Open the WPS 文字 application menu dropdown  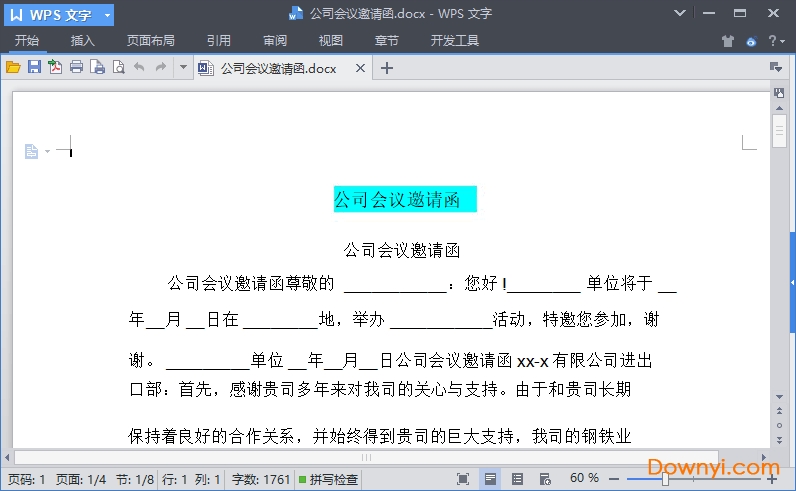(107, 15)
